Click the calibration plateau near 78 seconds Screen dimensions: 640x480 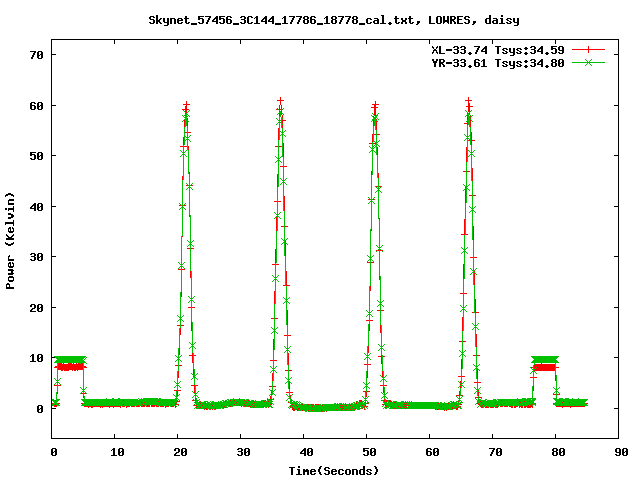pos(544,363)
